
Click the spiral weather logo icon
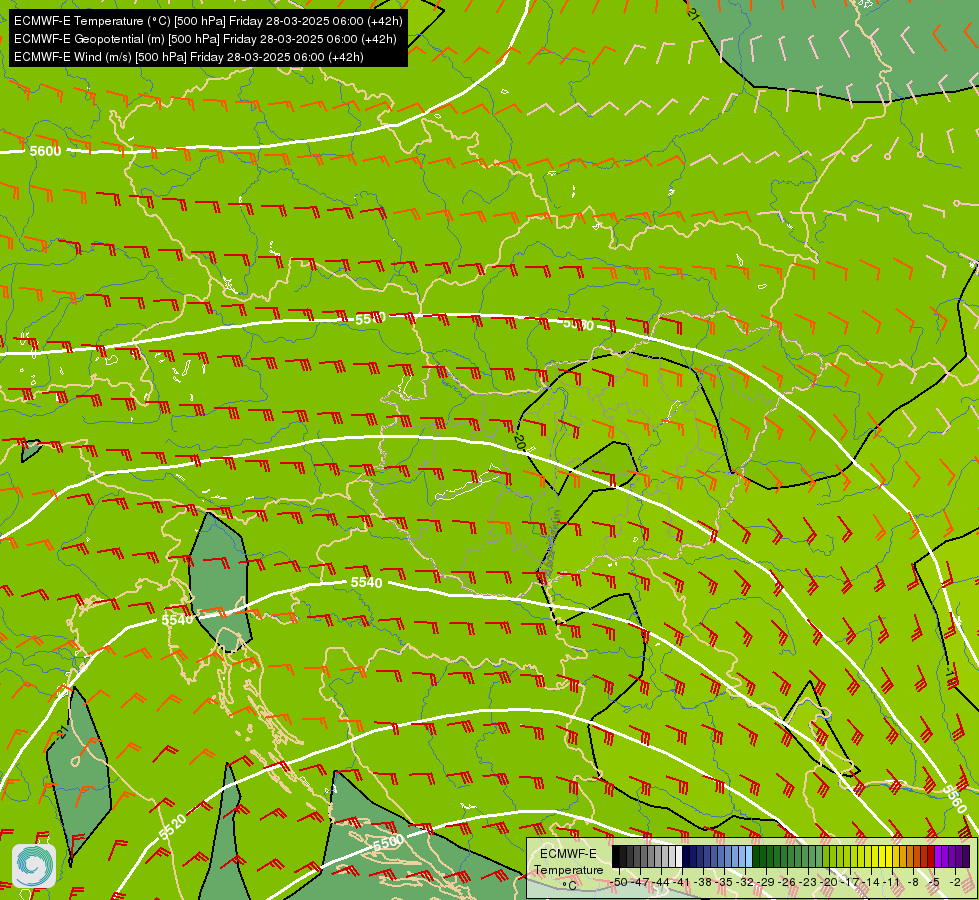coord(34,866)
